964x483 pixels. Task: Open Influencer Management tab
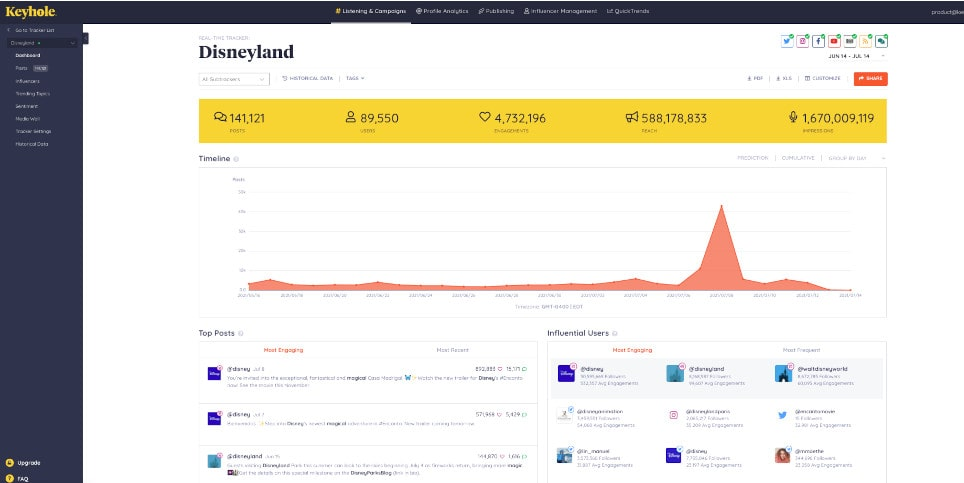click(x=560, y=11)
